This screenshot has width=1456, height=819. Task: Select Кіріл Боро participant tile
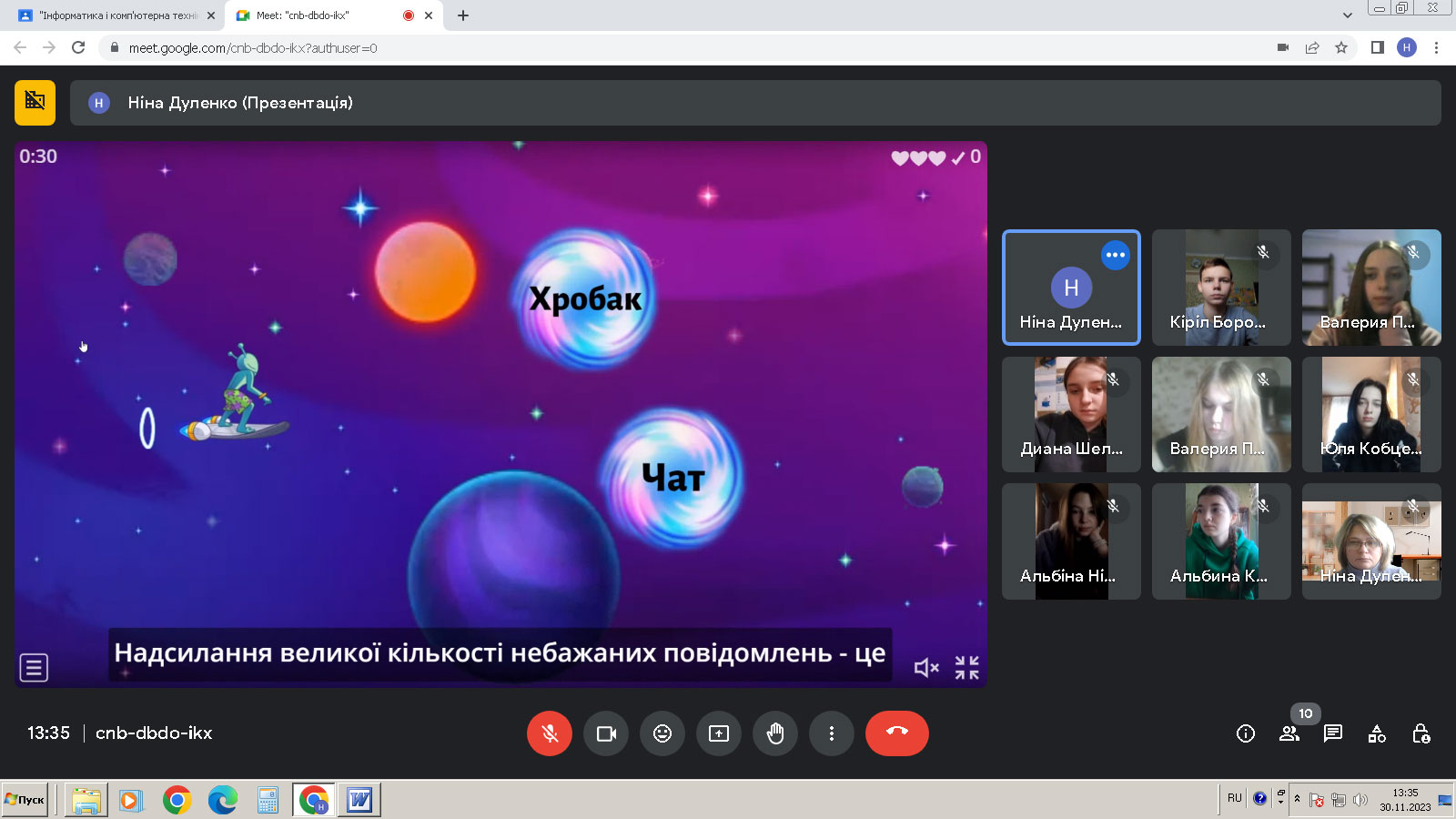click(x=1221, y=288)
